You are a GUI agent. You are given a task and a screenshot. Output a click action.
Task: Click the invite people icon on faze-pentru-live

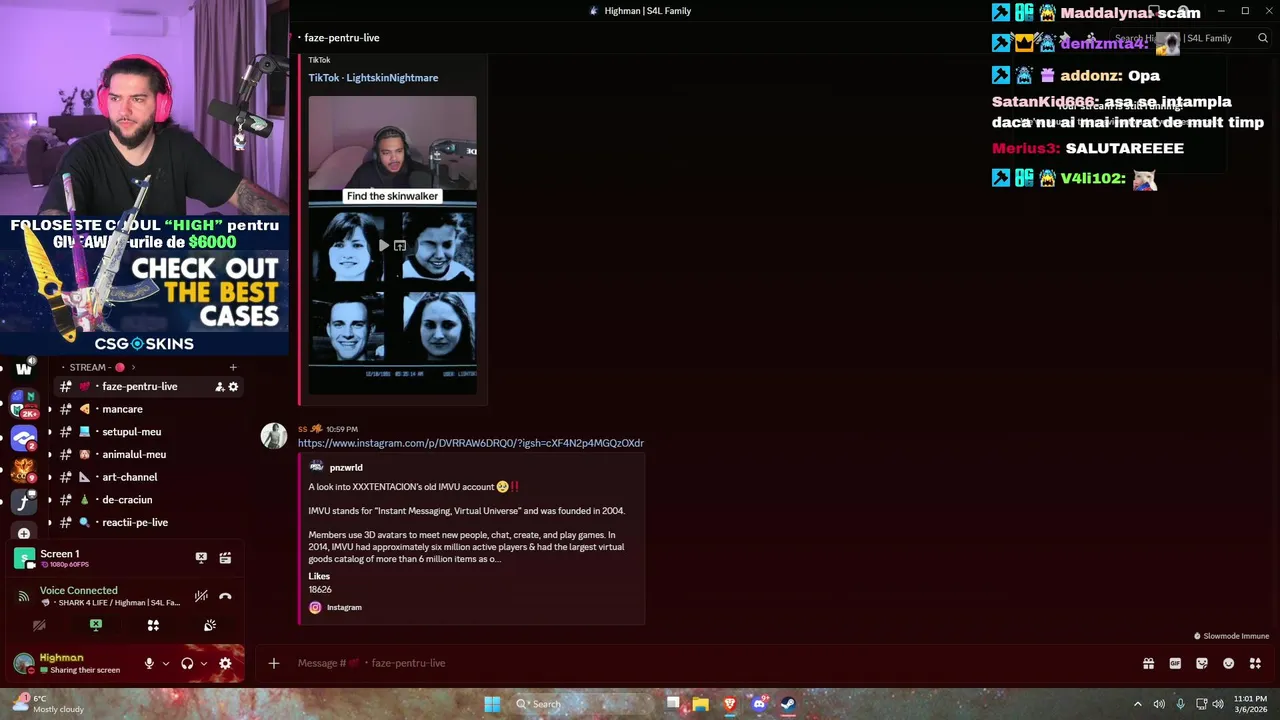point(219,387)
